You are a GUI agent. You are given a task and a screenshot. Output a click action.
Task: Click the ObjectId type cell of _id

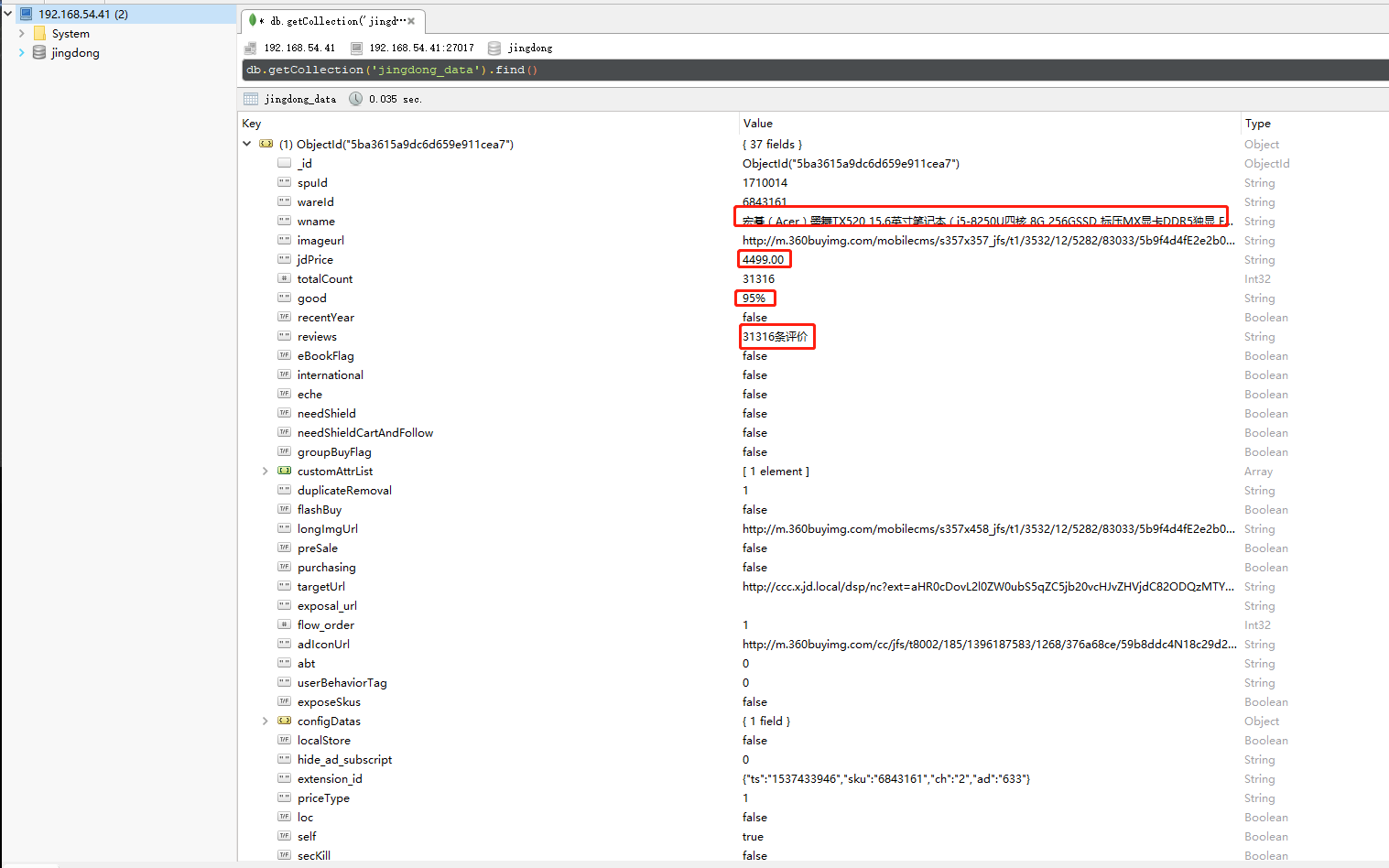(1266, 163)
